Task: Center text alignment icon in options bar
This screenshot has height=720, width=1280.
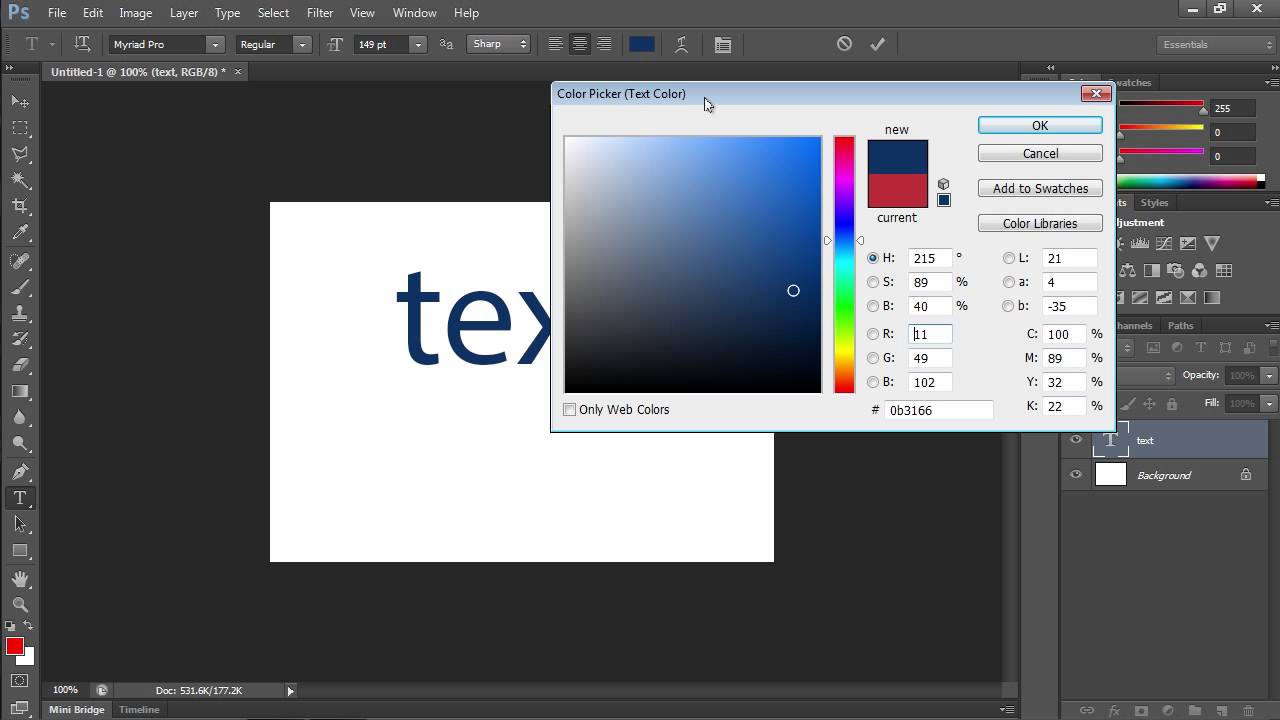Action: pyautogui.click(x=579, y=44)
